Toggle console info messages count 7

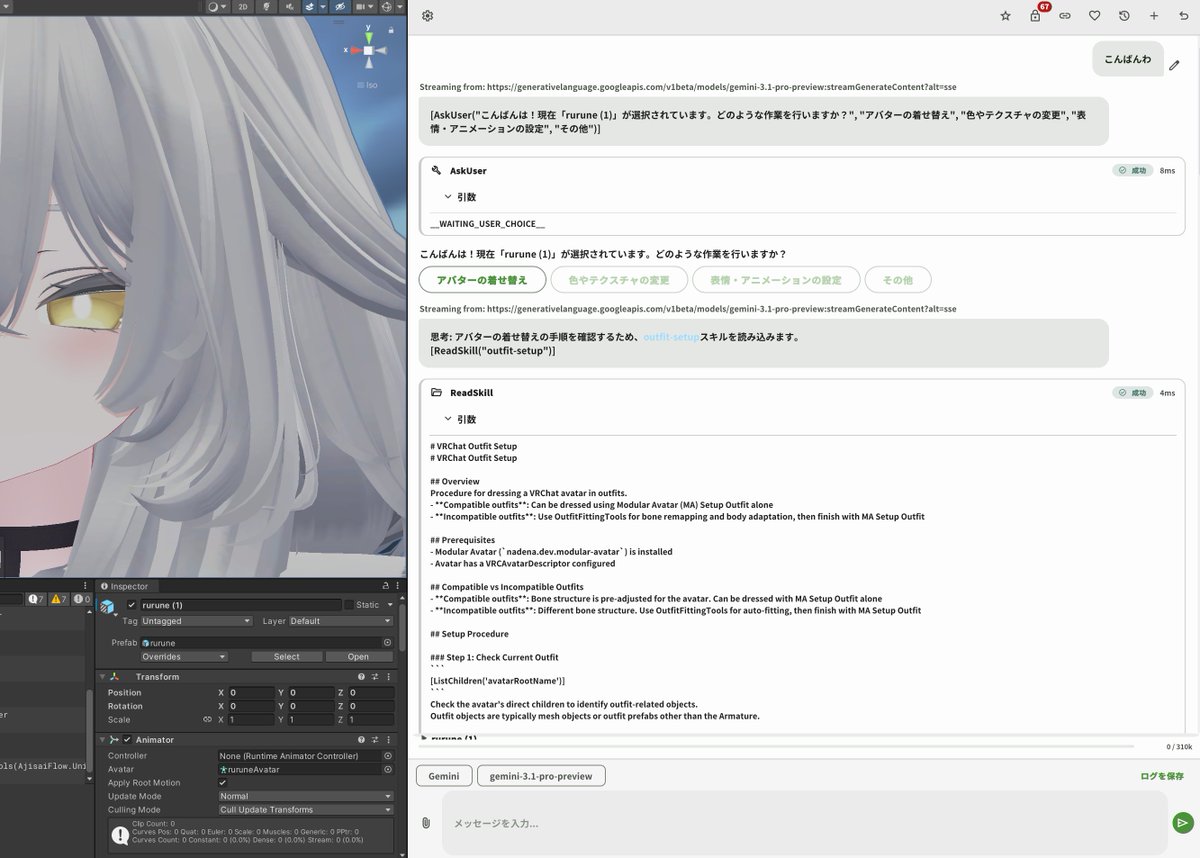click(x=37, y=599)
